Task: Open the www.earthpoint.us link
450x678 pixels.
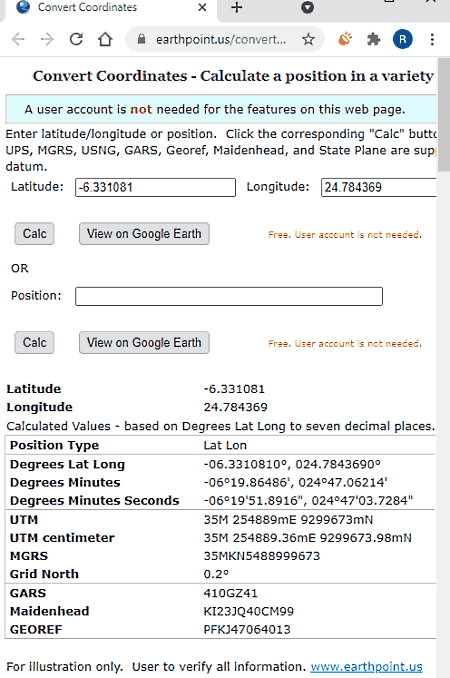Action: 366,666
